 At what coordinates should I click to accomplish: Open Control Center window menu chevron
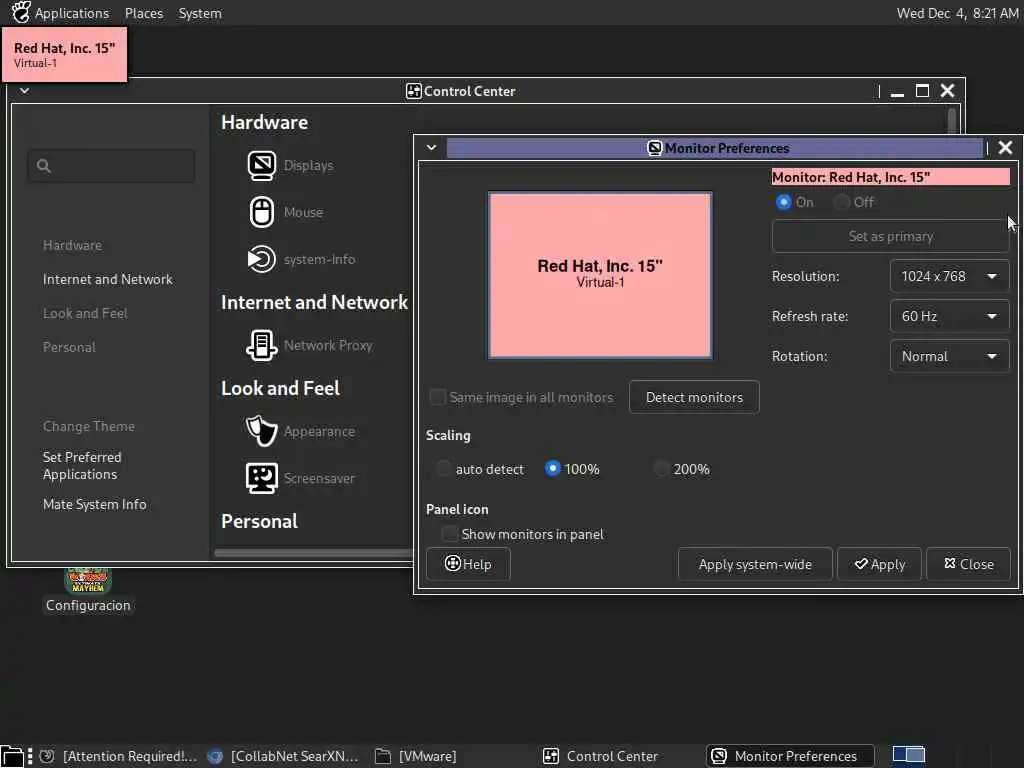click(x=24, y=91)
